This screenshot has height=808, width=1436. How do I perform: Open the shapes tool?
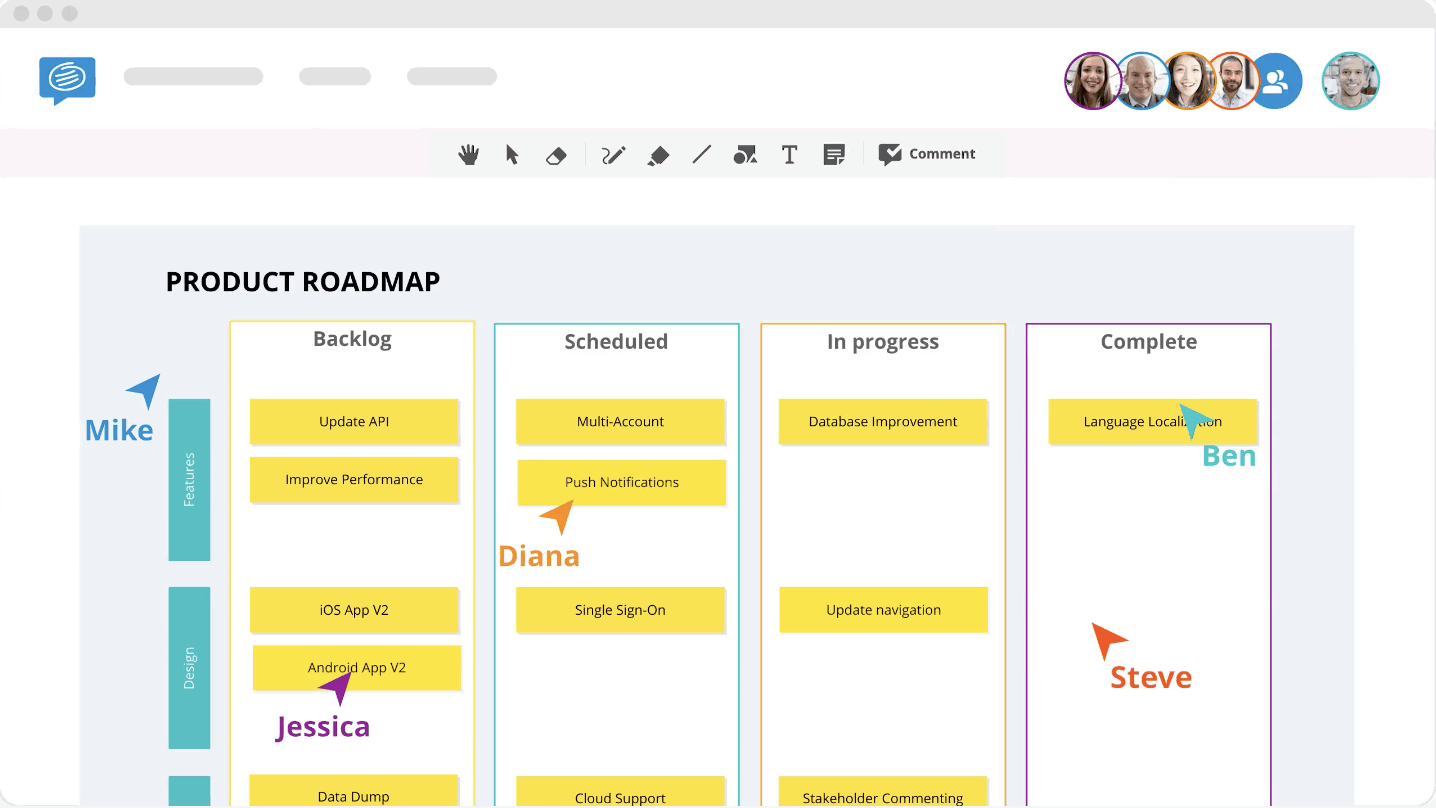[x=745, y=154]
